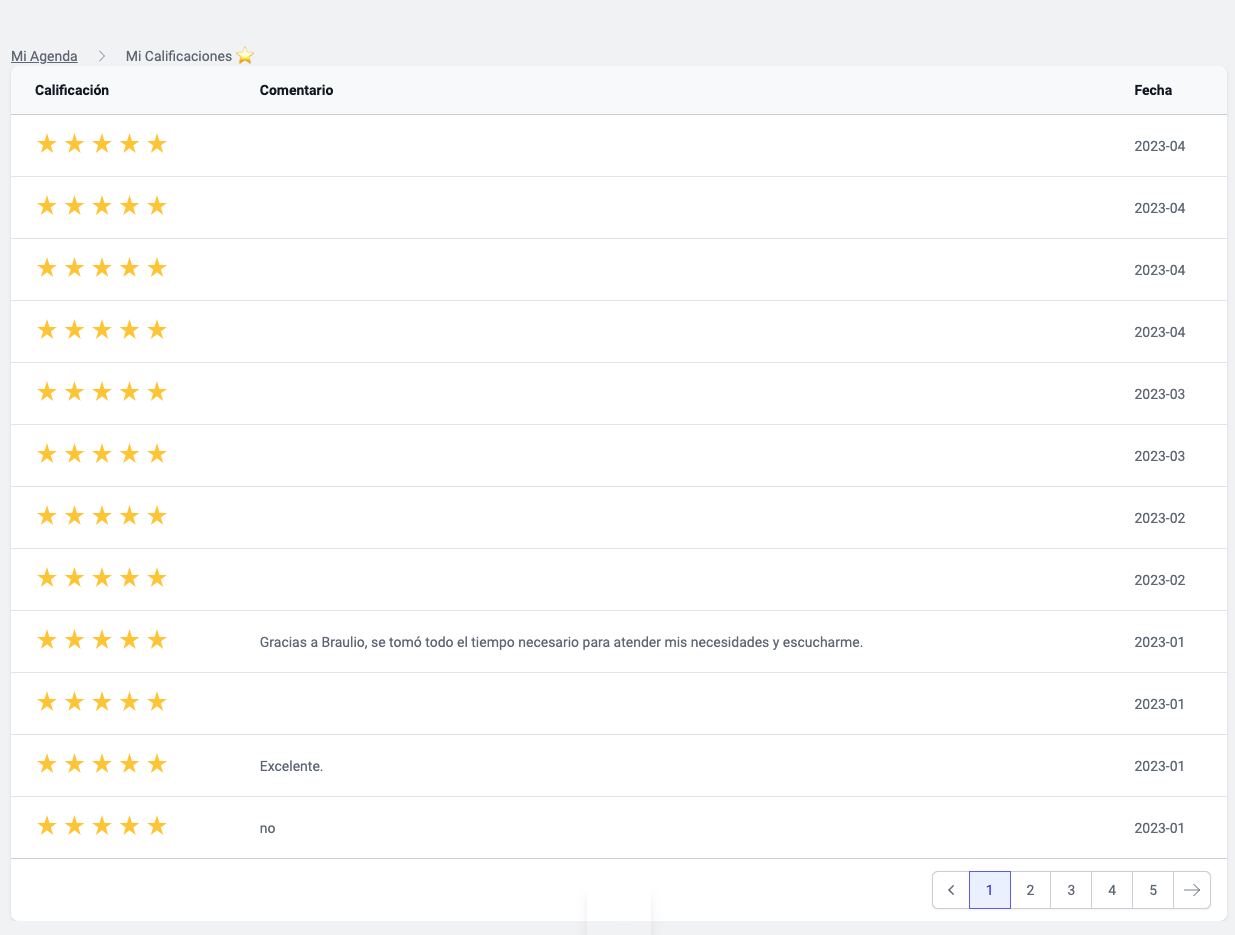Screen dimensions: 1235x935
Task: Click the breadcrumb separator chevron after Mi Agenda
Action: pos(102,57)
